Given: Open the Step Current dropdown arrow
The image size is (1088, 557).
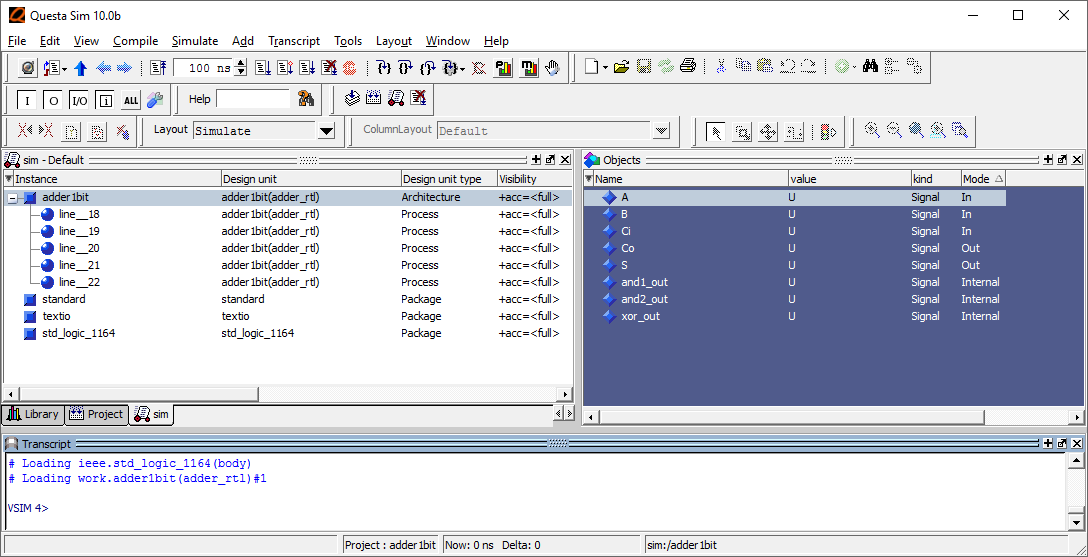Looking at the screenshot, I should click(462, 67).
